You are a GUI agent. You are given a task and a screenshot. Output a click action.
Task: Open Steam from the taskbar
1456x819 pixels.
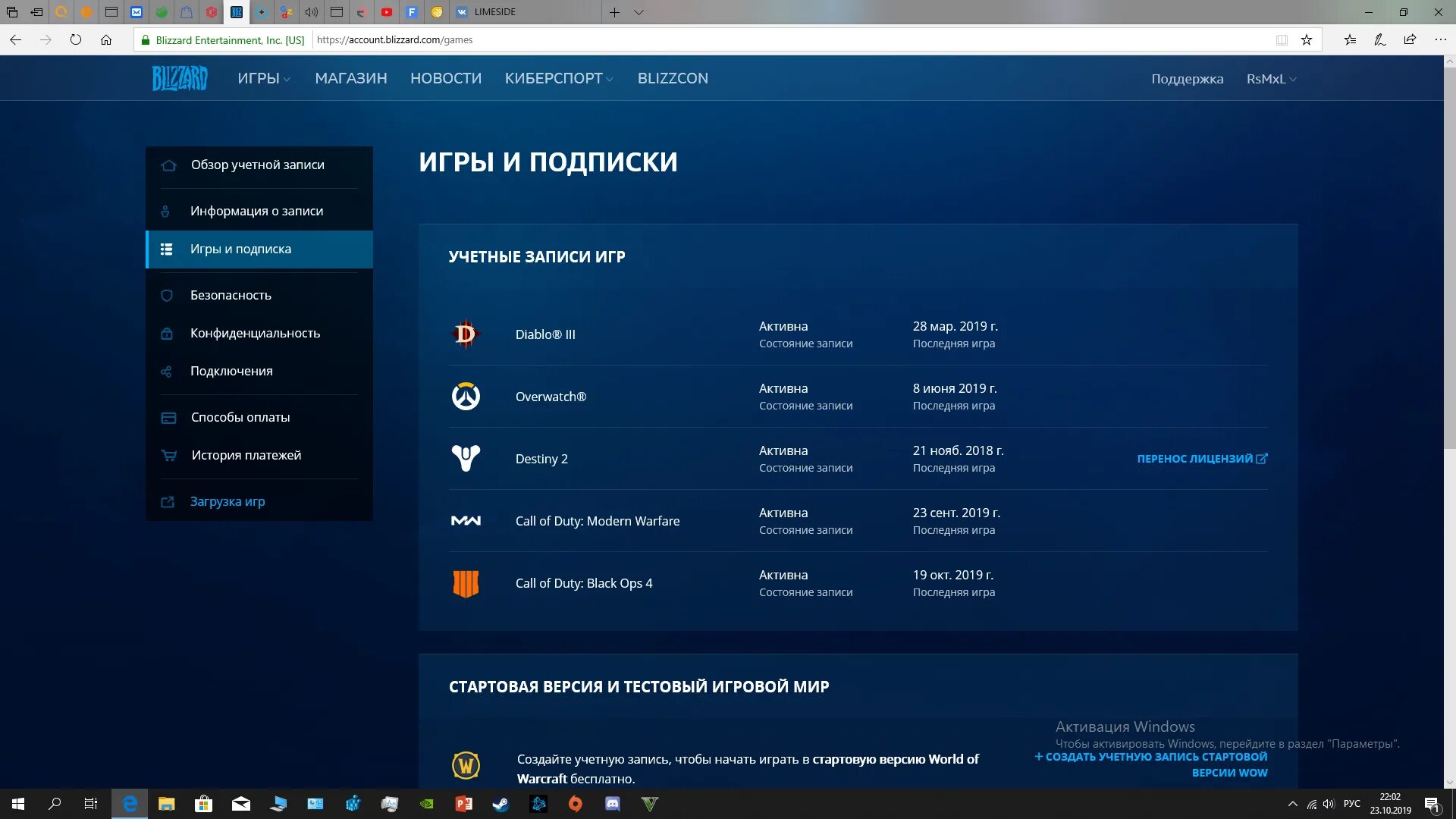501,804
